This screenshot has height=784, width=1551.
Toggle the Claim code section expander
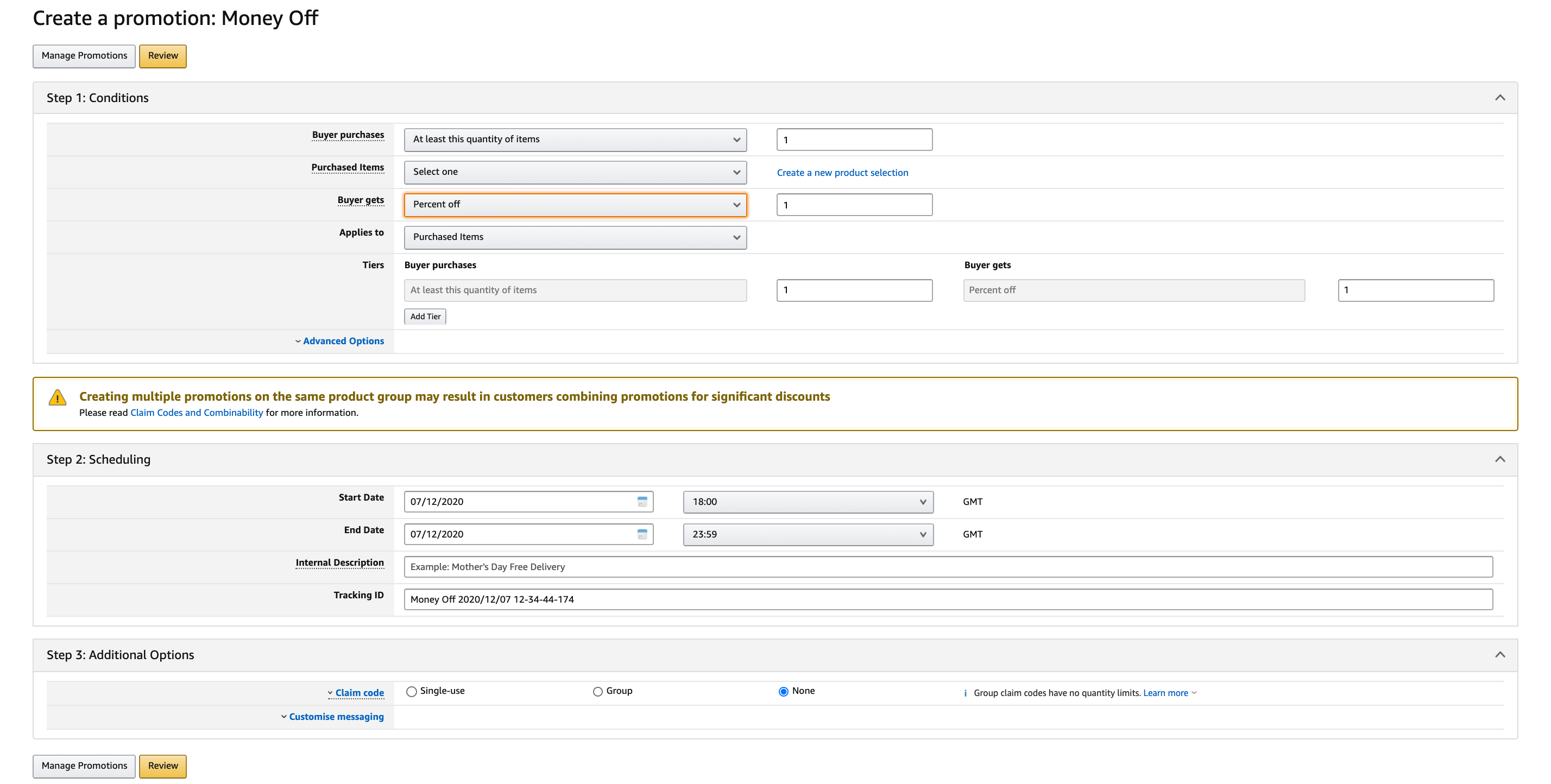pos(355,693)
